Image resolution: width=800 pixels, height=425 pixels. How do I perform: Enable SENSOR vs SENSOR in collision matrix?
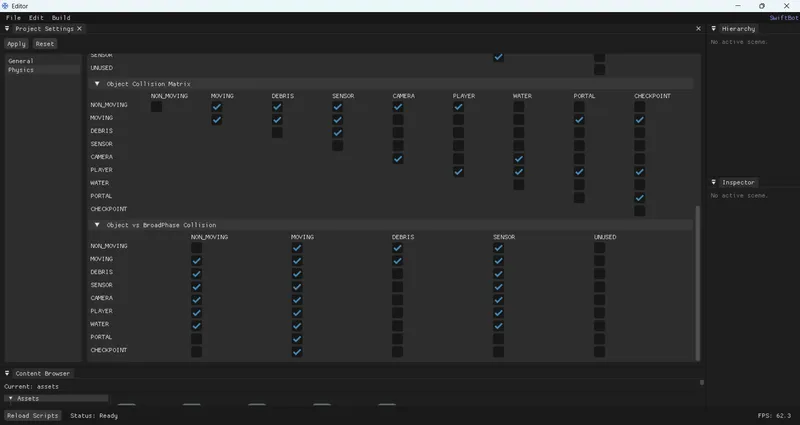pos(338,146)
